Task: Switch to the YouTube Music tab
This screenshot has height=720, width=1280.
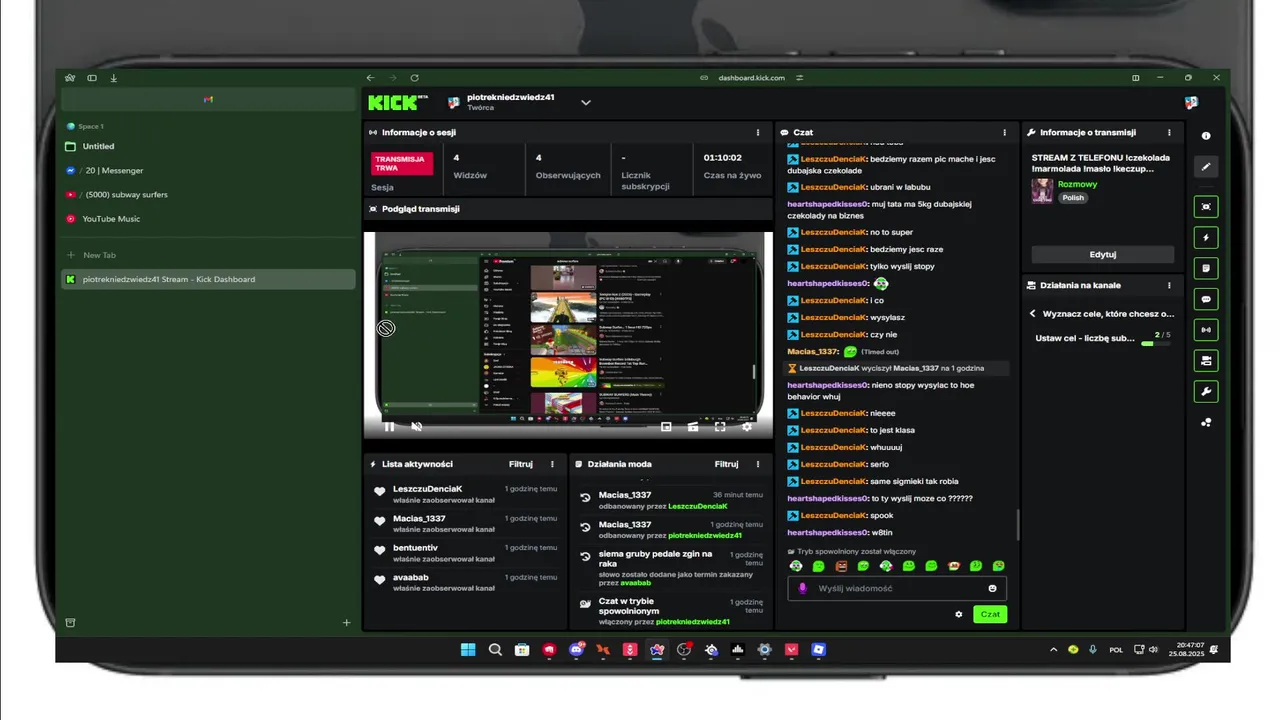Action: pos(208,218)
